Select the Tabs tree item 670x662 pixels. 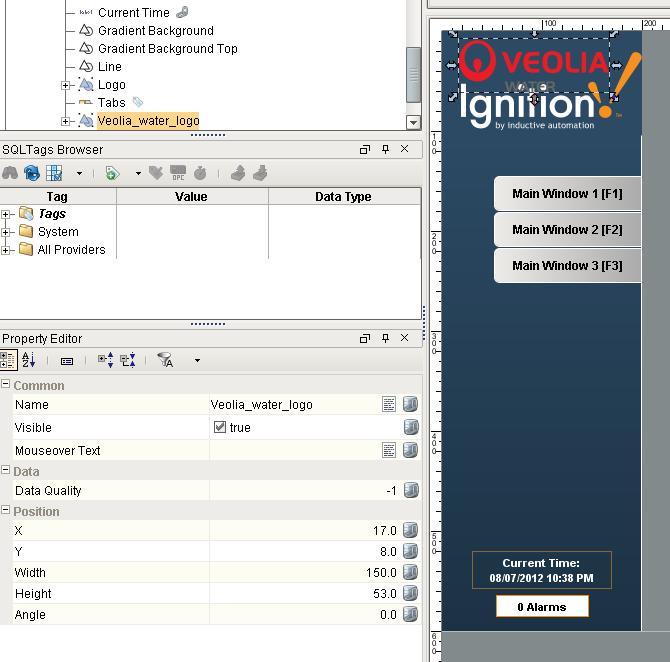coord(112,103)
